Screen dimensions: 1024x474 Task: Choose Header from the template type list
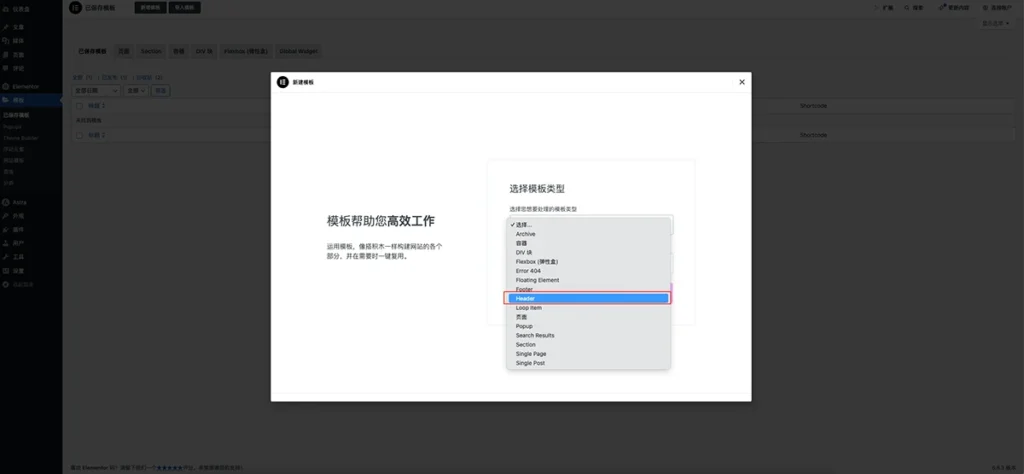coord(587,298)
